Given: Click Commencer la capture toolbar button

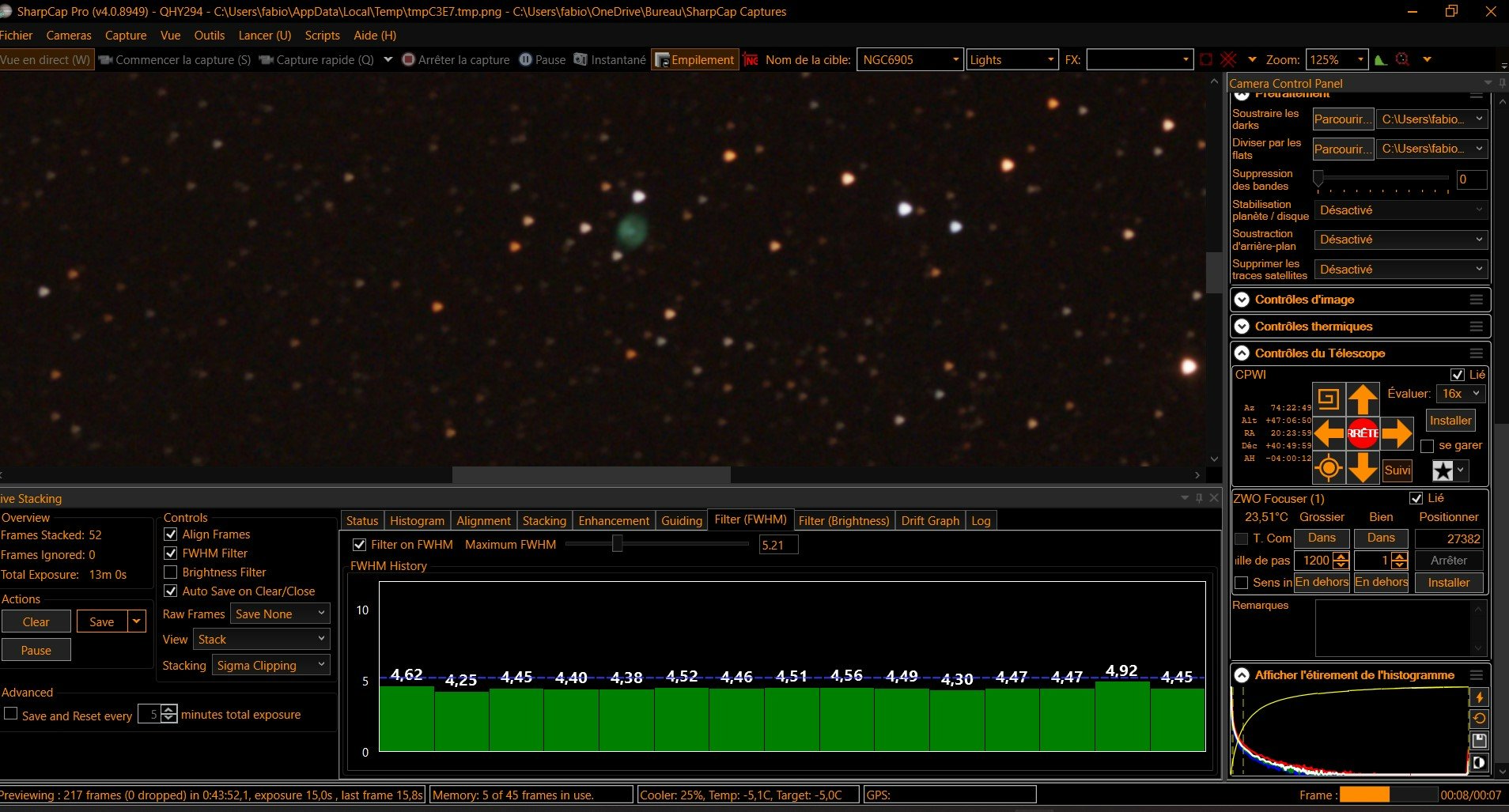Looking at the screenshot, I should click(175, 60).
